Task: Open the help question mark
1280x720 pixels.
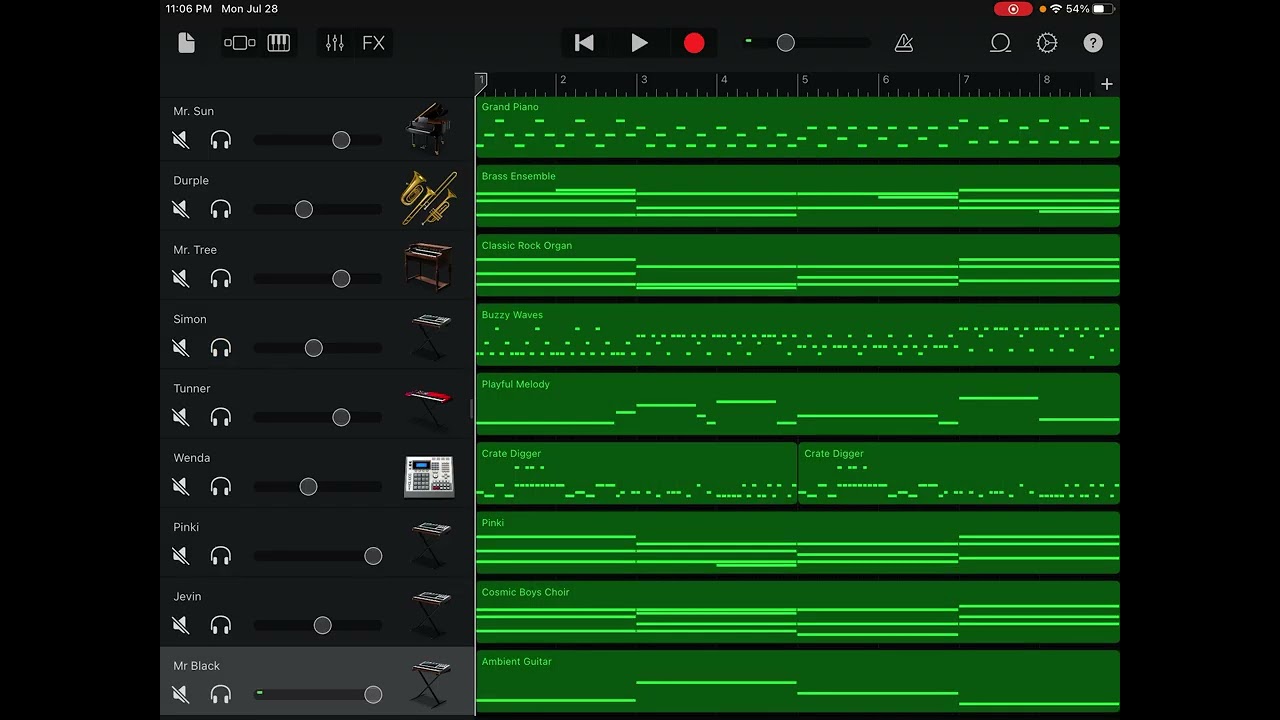Action: [1093, 43]
